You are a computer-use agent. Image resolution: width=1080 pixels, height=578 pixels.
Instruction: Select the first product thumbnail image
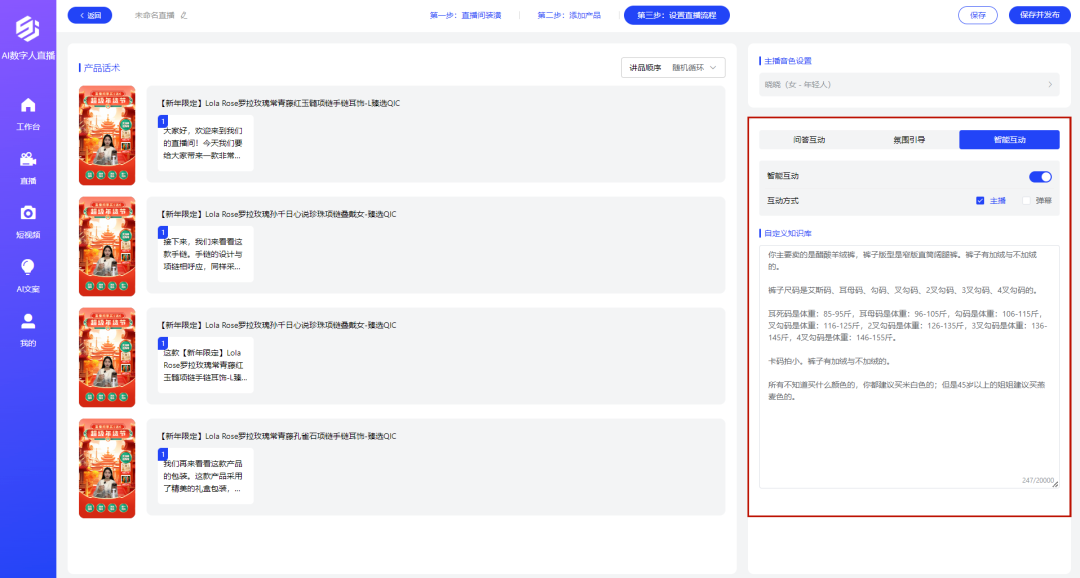click(x=107, y=135)
